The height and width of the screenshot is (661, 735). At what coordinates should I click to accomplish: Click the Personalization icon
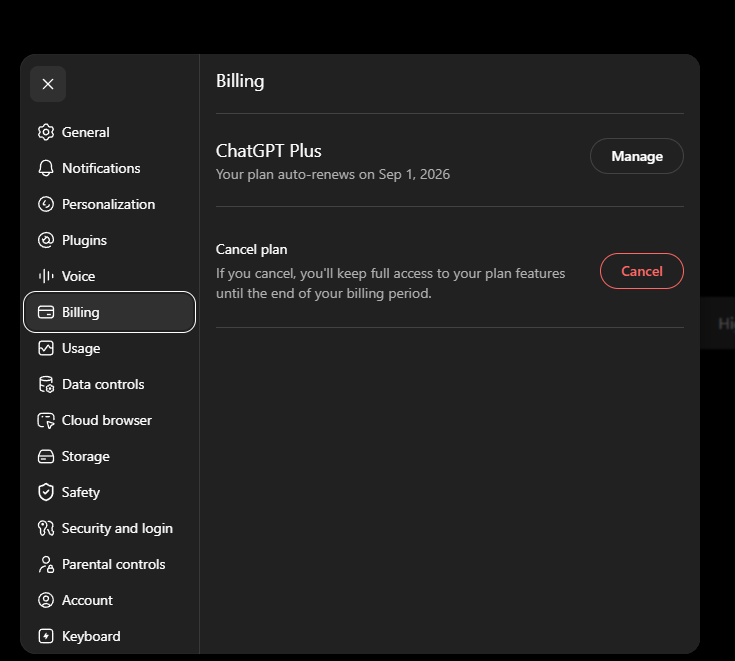(46, 204)
